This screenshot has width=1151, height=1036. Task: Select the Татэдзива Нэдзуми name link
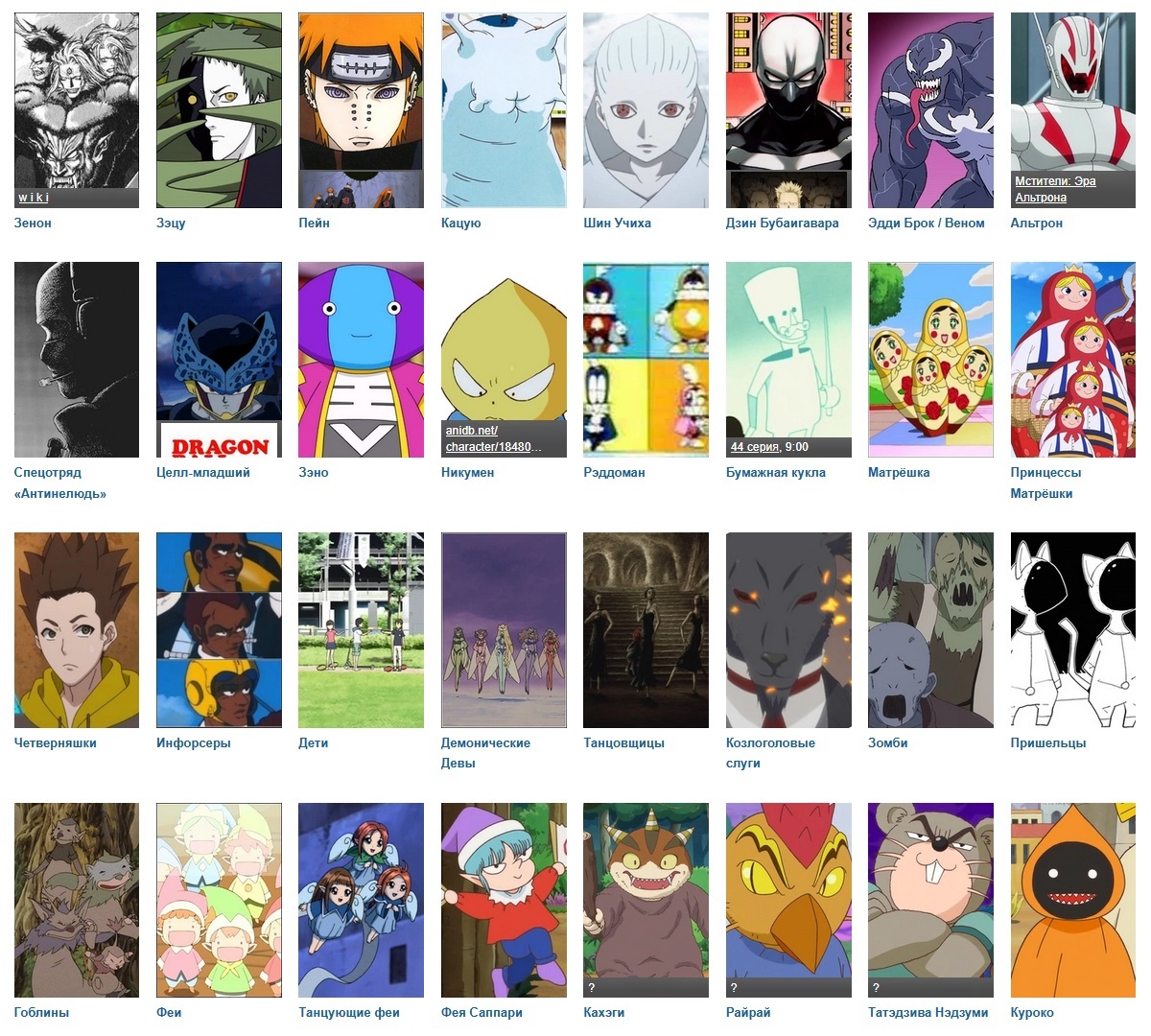928,1012
